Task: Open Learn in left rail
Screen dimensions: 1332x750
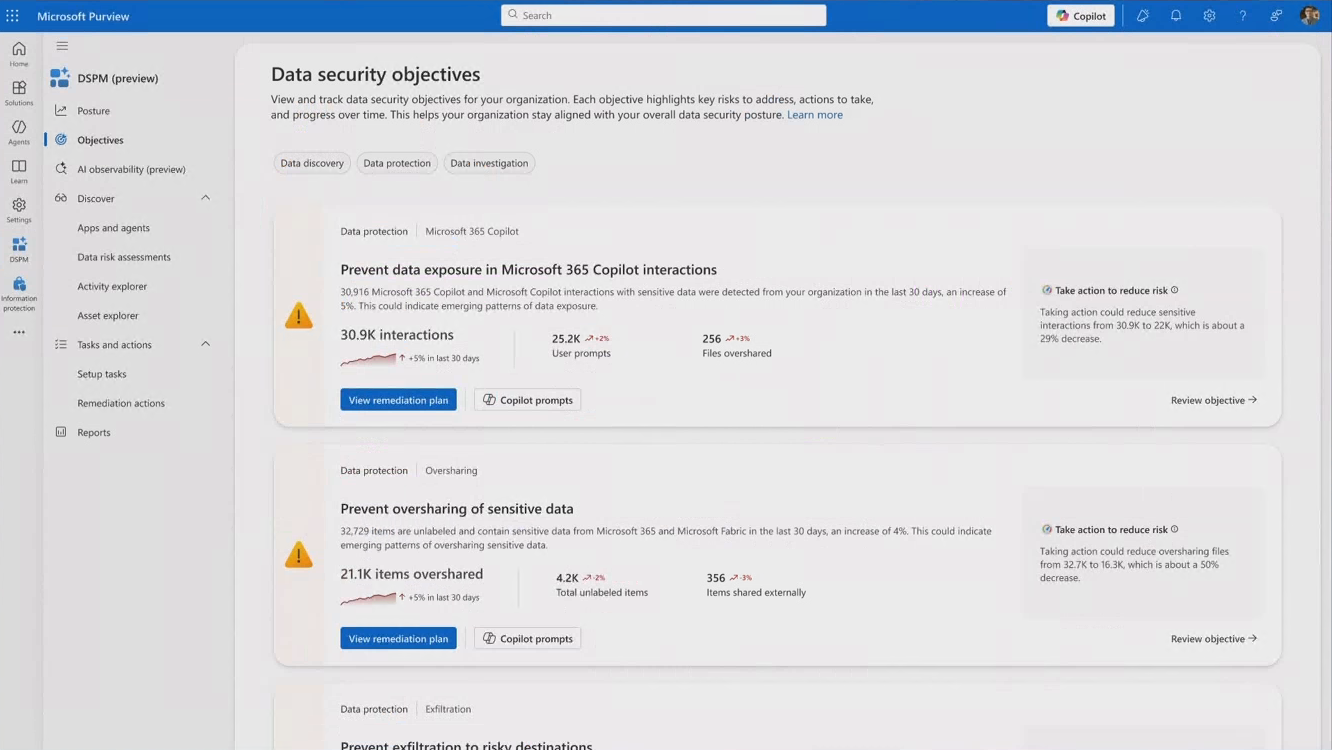Action: 19,171
